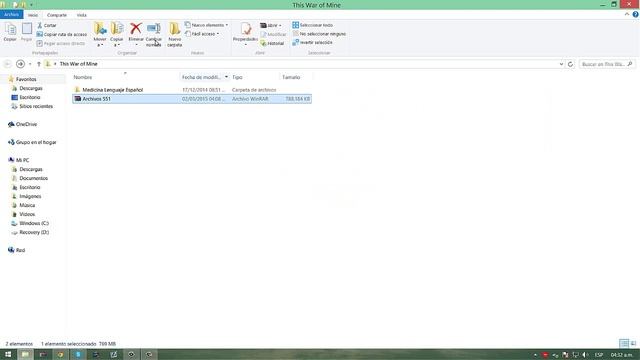Screen dimensions: 640x360
Task: Open Música under Mi PC
Action: click(x=27, y=205)
